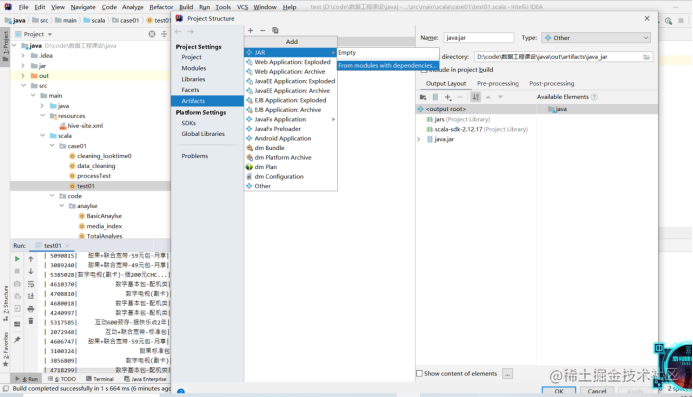Click the add copy-of plus icon in Output Layout
Screen dimensions: 693x397
(x=448, y=97)
